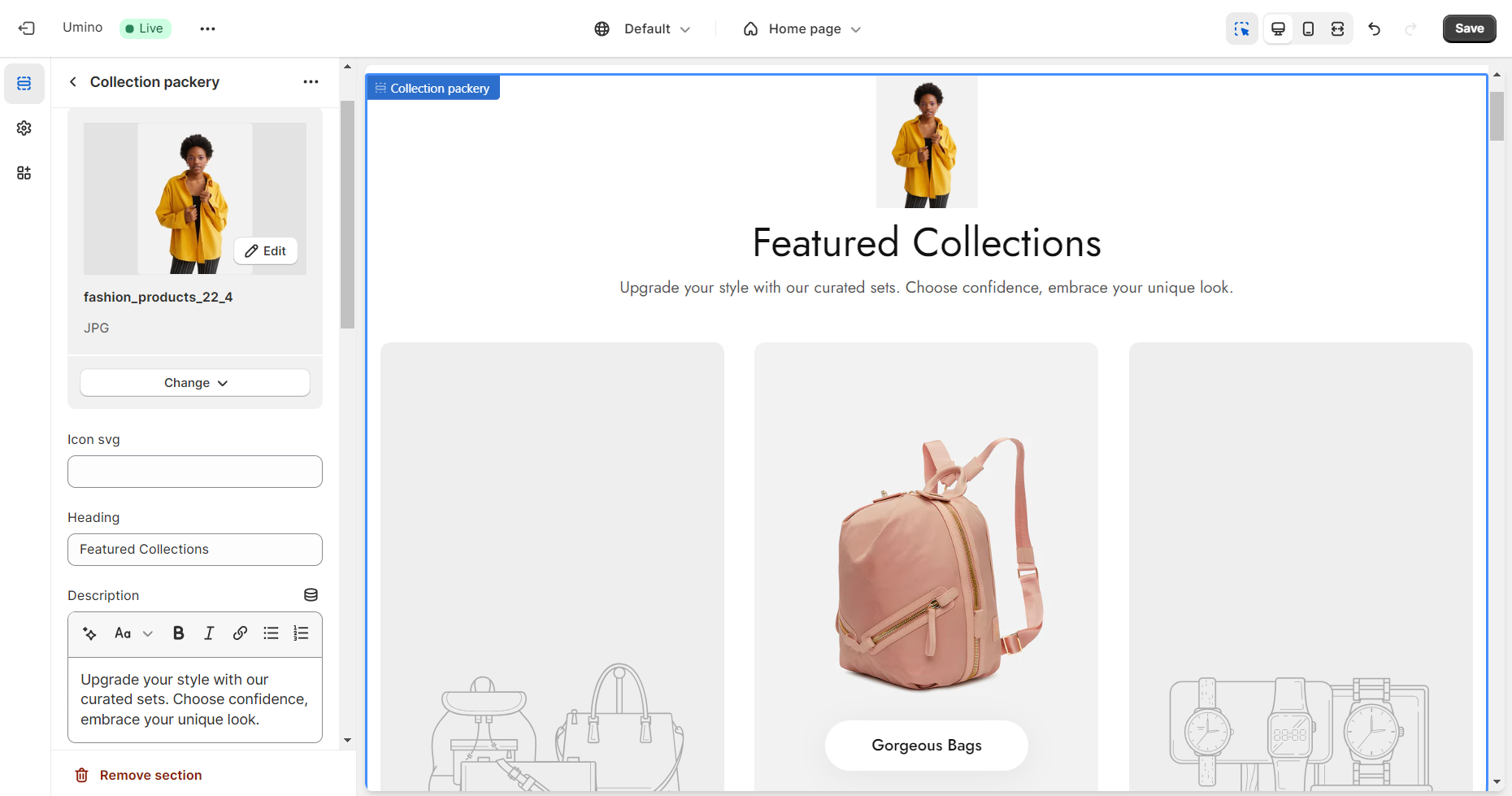Open Collection packery section options menu
1512x796 pixels.
click(x=311, y=82)
